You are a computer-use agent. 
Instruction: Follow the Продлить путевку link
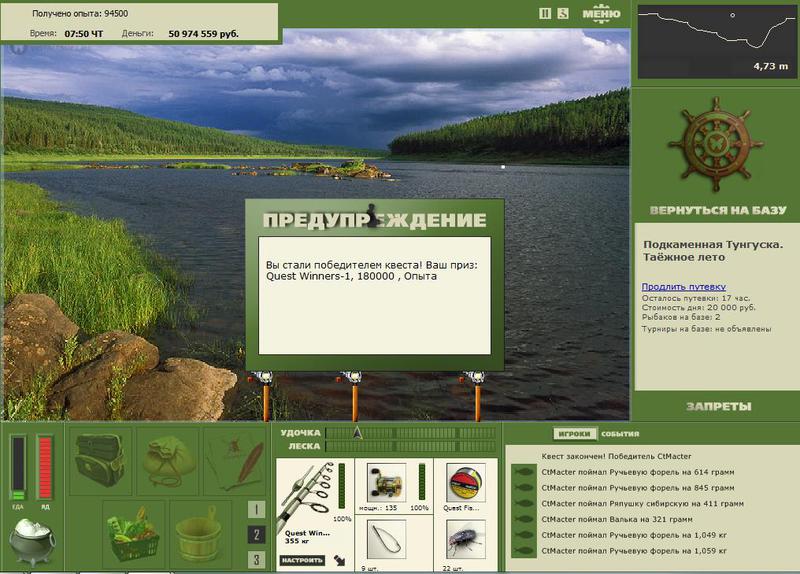pos(683,287)
